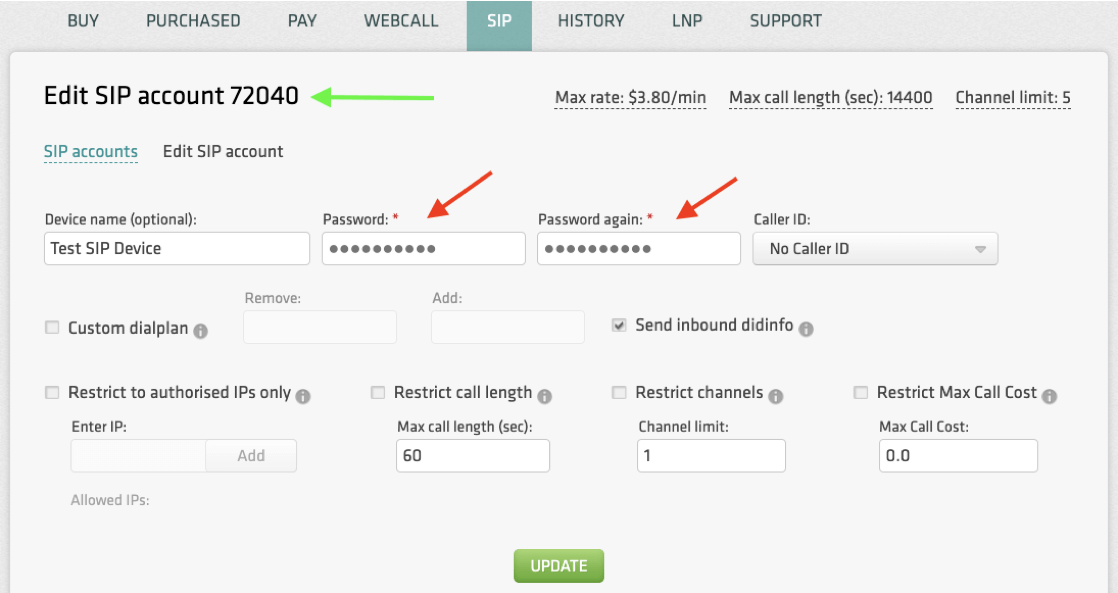This screenshot has height=593, width=1118.
Task: Toggle the Restrict channels checkbox
Action: (x=619, y=393)
